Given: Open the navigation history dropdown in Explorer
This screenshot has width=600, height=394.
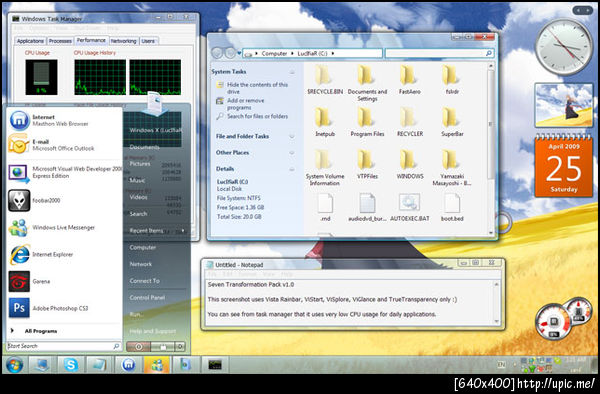Looking at the screenshot, I should [x=240, y=53].
